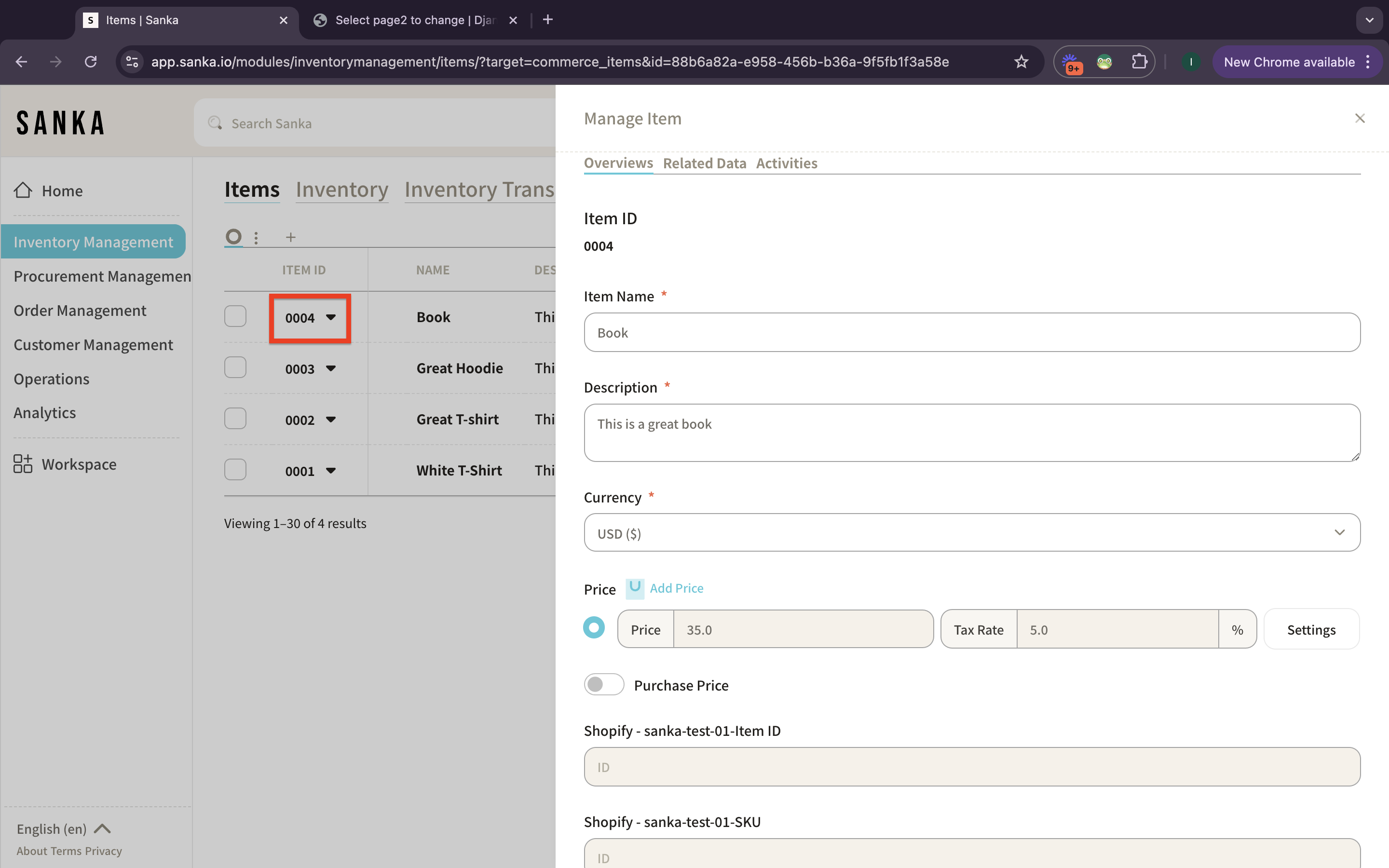The height and width of the screenshot is (868, 1389).
Task: Open the Inventory tab
Action: [x=341, y=190]
